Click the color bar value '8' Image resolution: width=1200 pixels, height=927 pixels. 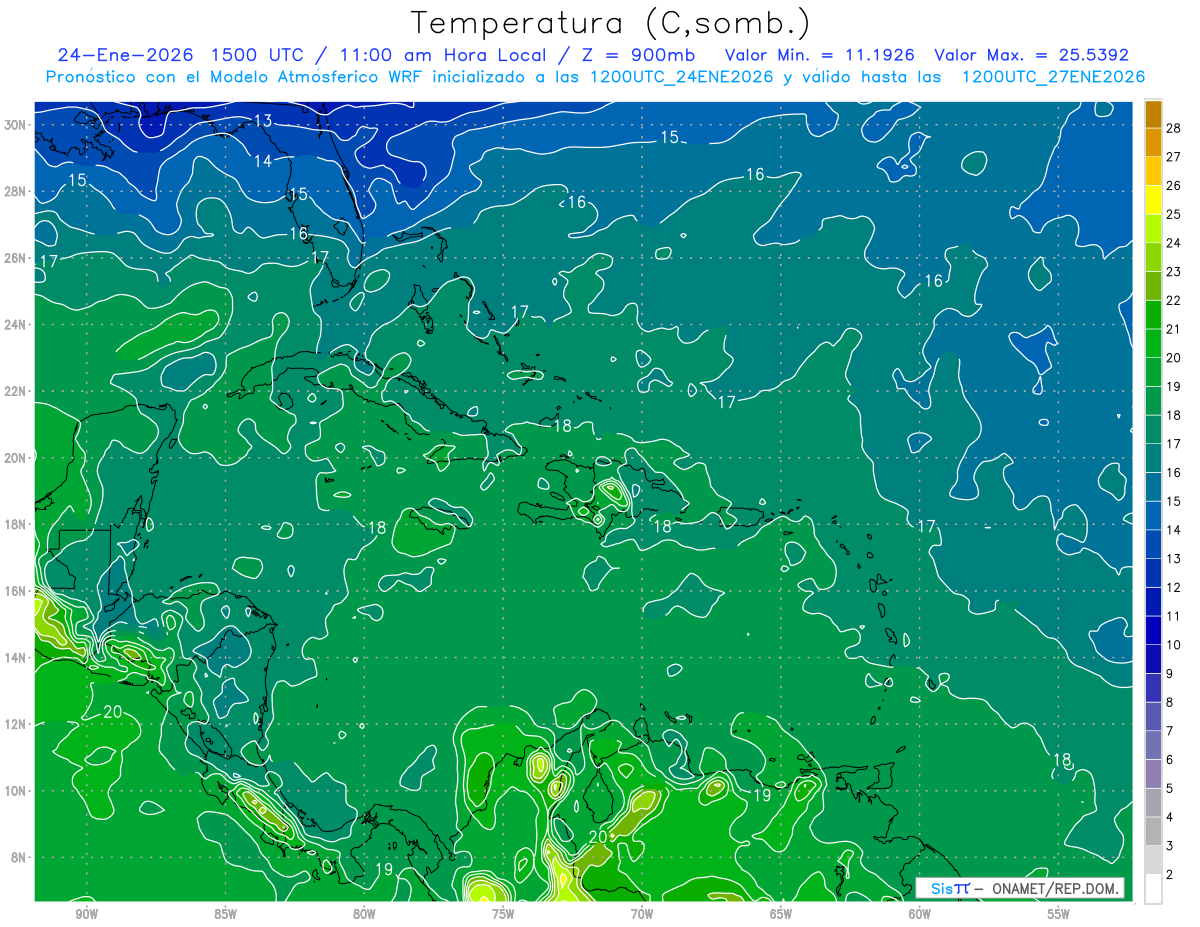[x=1170, y=702]
